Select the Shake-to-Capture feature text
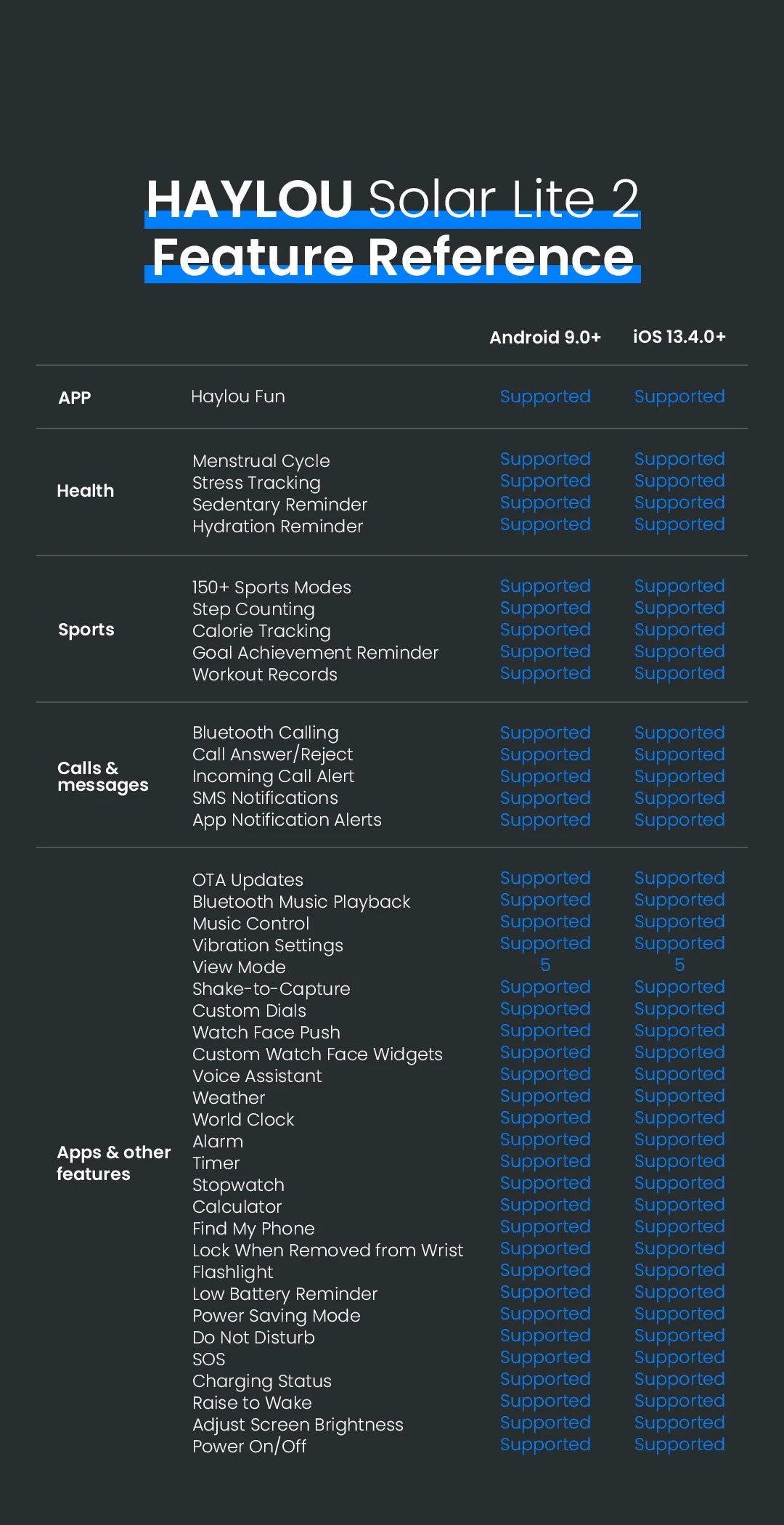 (x=271, y=989)
